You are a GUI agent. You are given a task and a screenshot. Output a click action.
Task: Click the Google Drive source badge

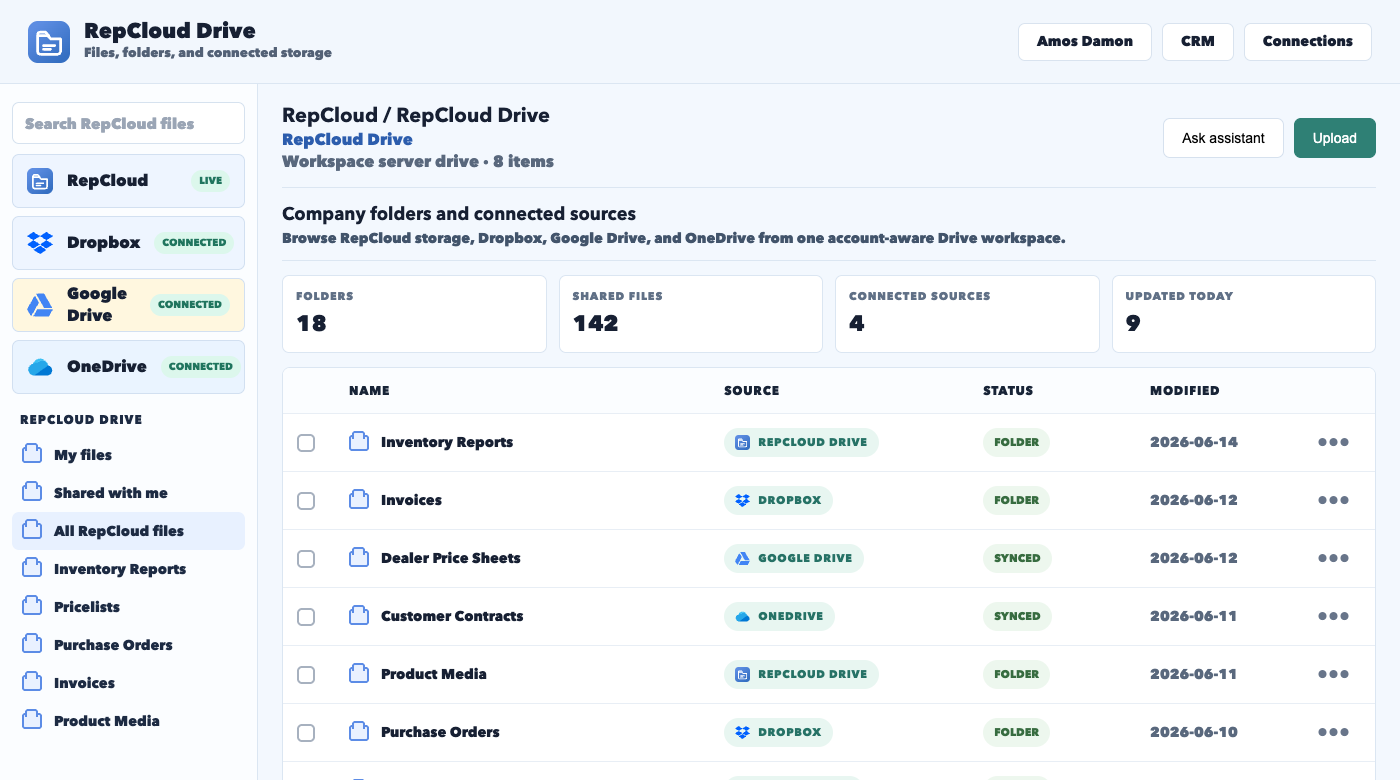pos(794,558)
